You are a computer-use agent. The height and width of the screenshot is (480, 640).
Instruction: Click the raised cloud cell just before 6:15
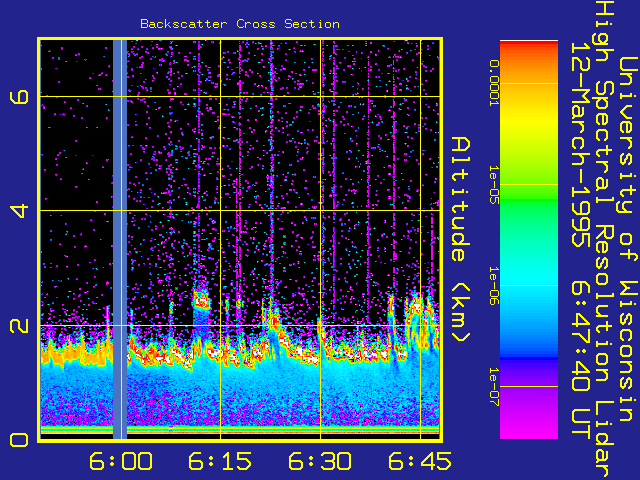(x=201, y=300)
